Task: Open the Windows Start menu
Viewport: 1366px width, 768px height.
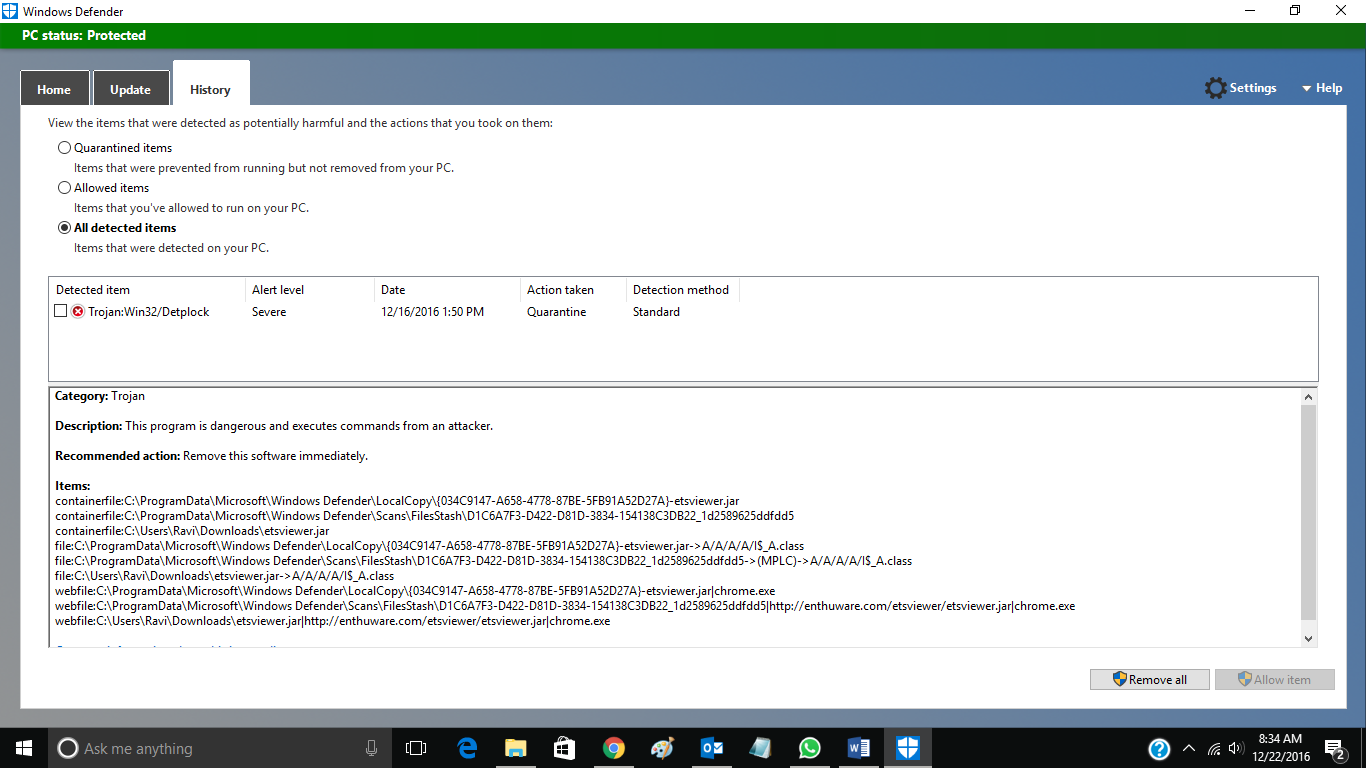Action: click(x=24, y=748)
